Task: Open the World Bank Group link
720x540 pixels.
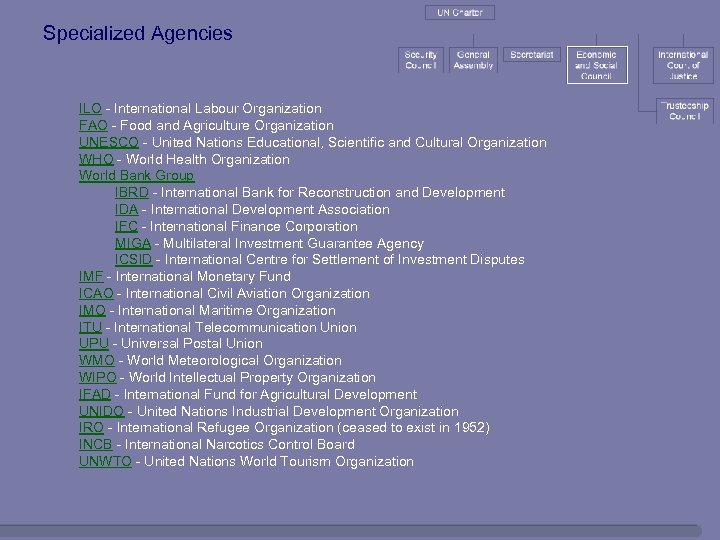Action: 136,176
